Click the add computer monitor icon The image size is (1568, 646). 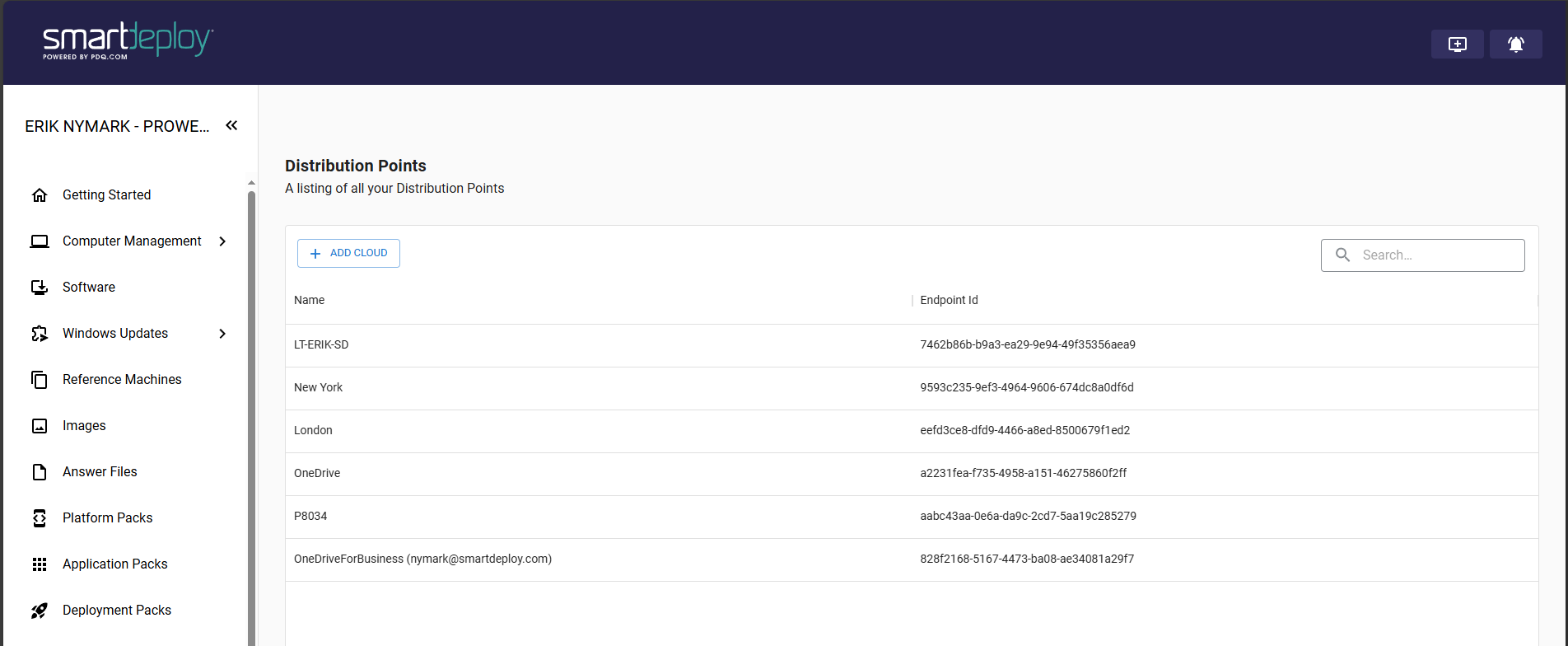1457,44
